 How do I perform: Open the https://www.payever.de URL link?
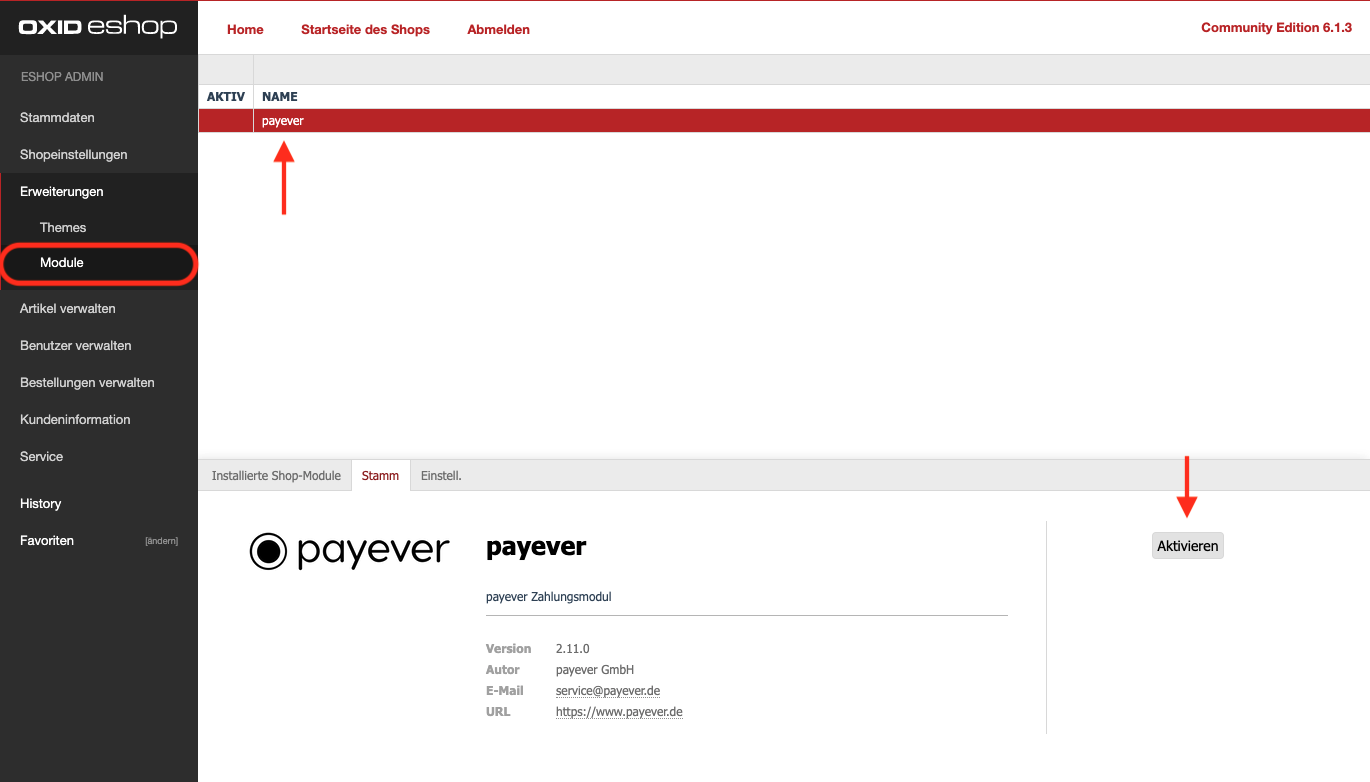coord(619,712)
